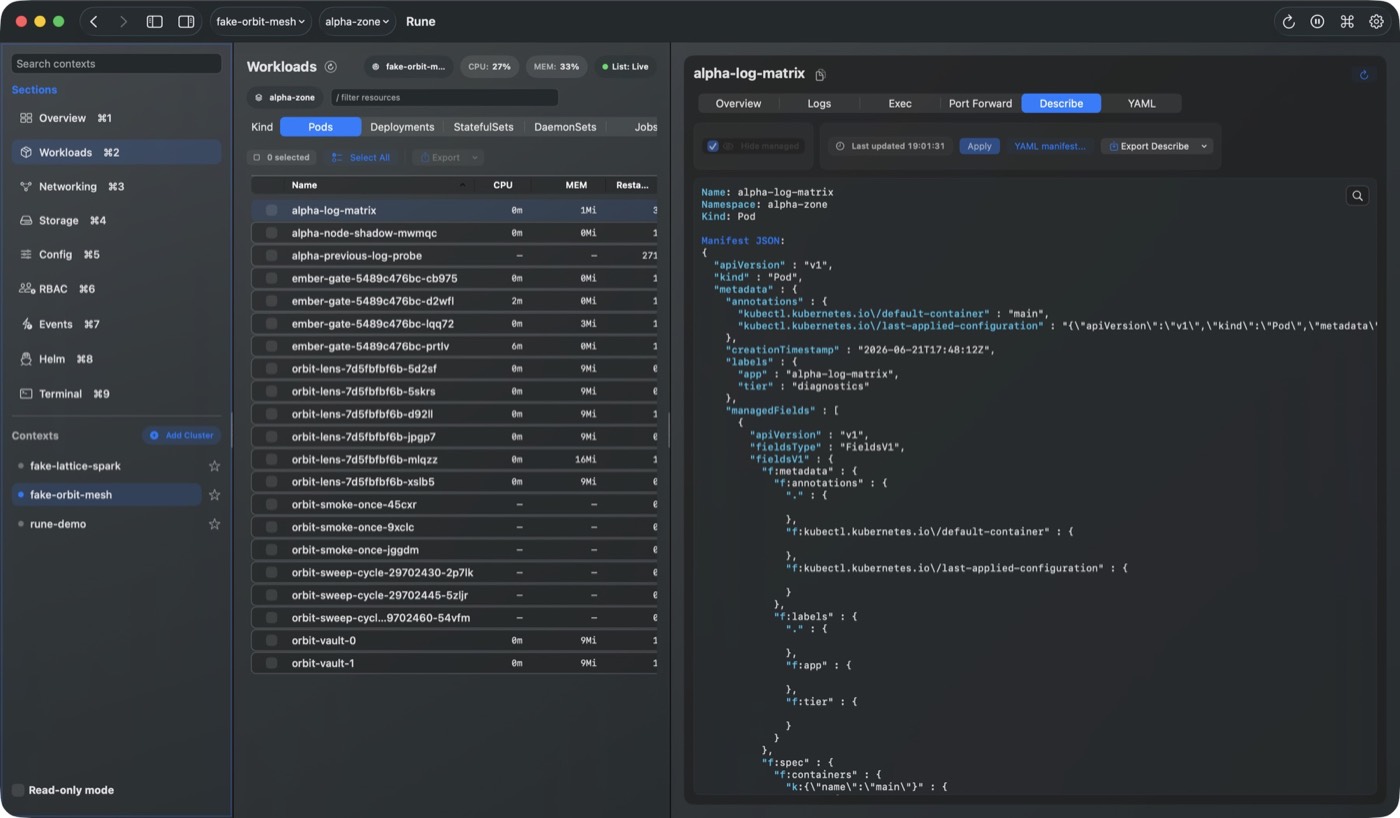Go back with the left arrow
Image resolution: width=1400 pixels, height=818 pixels.
[x=94, y=21]
